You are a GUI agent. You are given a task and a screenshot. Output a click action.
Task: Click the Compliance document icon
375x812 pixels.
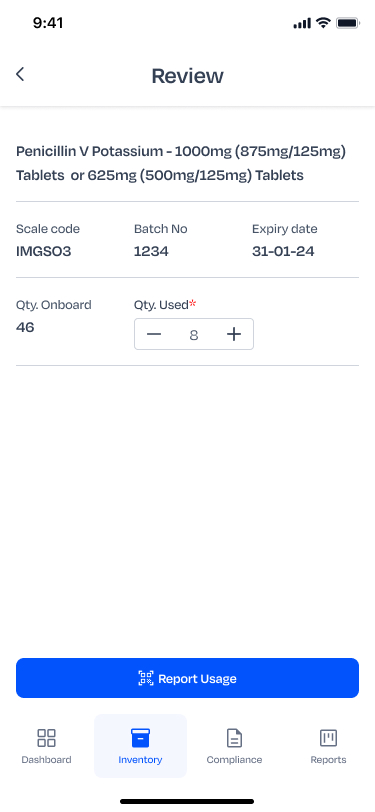coord(235,738)
